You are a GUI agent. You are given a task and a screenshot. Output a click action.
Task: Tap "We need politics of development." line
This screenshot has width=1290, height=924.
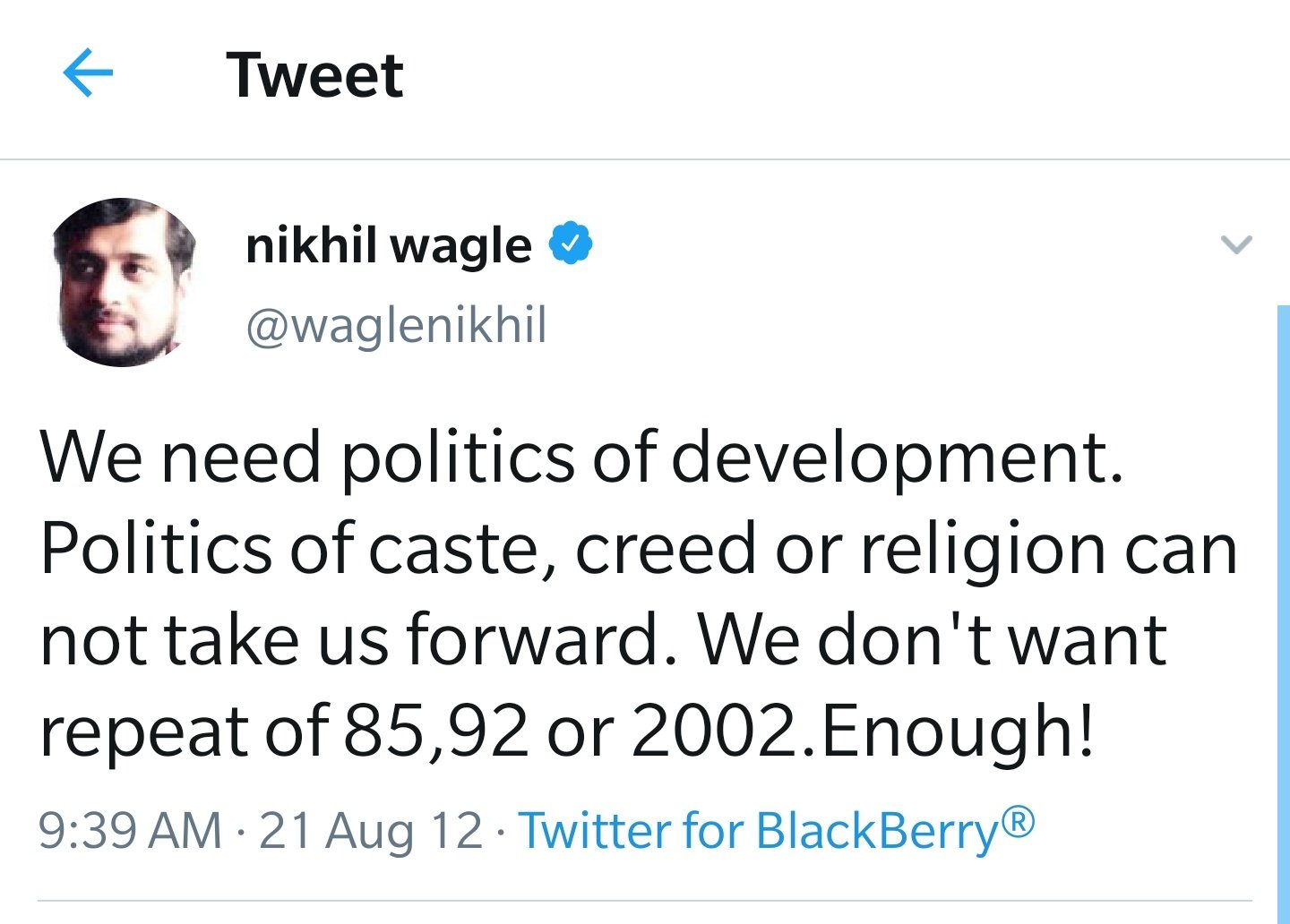(581, 458)
